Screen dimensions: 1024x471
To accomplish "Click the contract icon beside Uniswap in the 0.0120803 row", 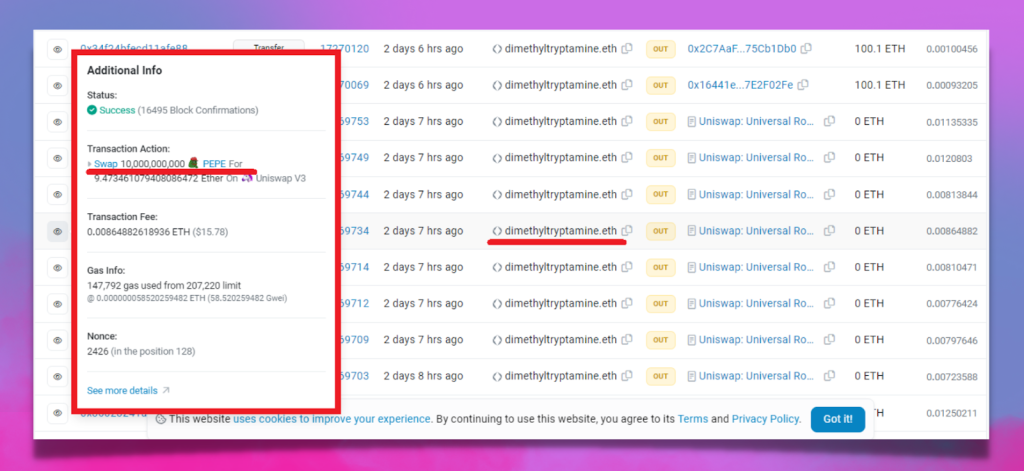I will click(692, 158).
